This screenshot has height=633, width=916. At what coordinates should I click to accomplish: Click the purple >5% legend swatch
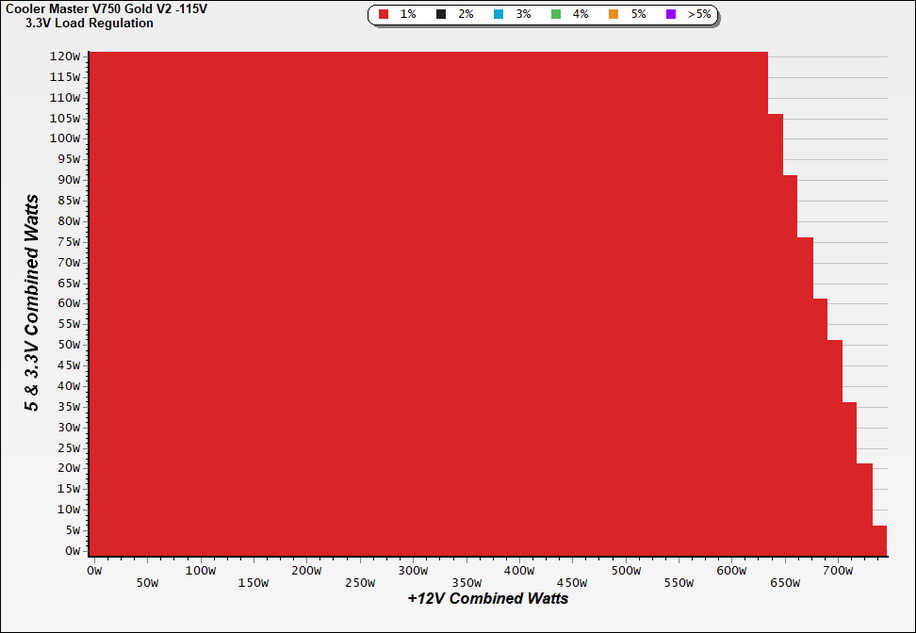point(671,15)
